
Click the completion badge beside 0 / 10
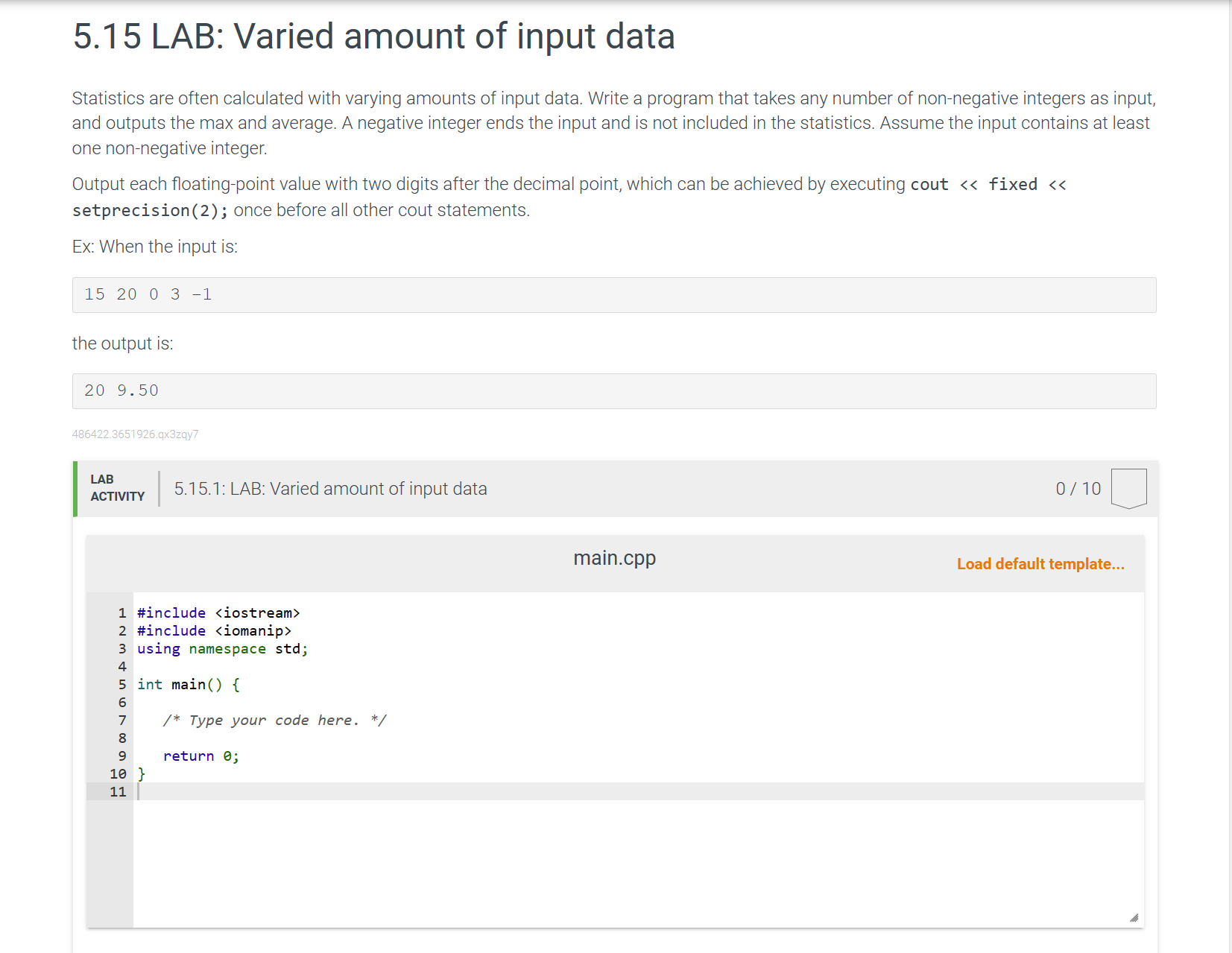(x=1128, y=488)
